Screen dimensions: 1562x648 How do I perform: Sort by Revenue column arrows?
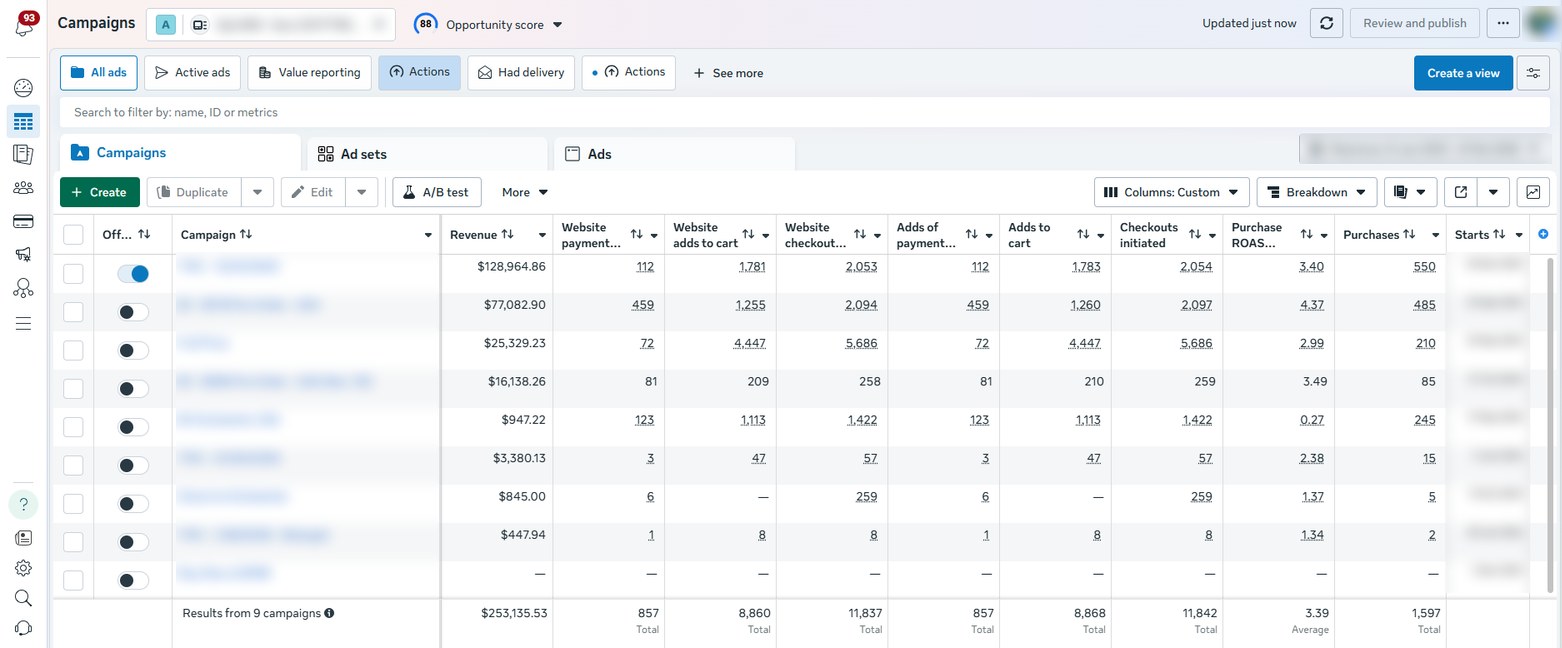point(507,235)
